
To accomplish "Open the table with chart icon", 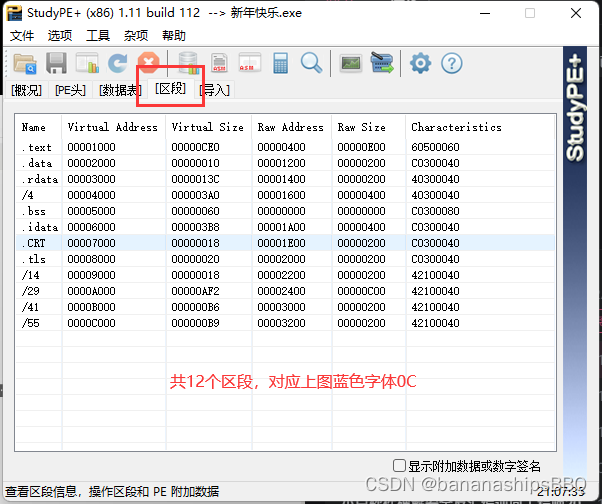I will 87,63.
